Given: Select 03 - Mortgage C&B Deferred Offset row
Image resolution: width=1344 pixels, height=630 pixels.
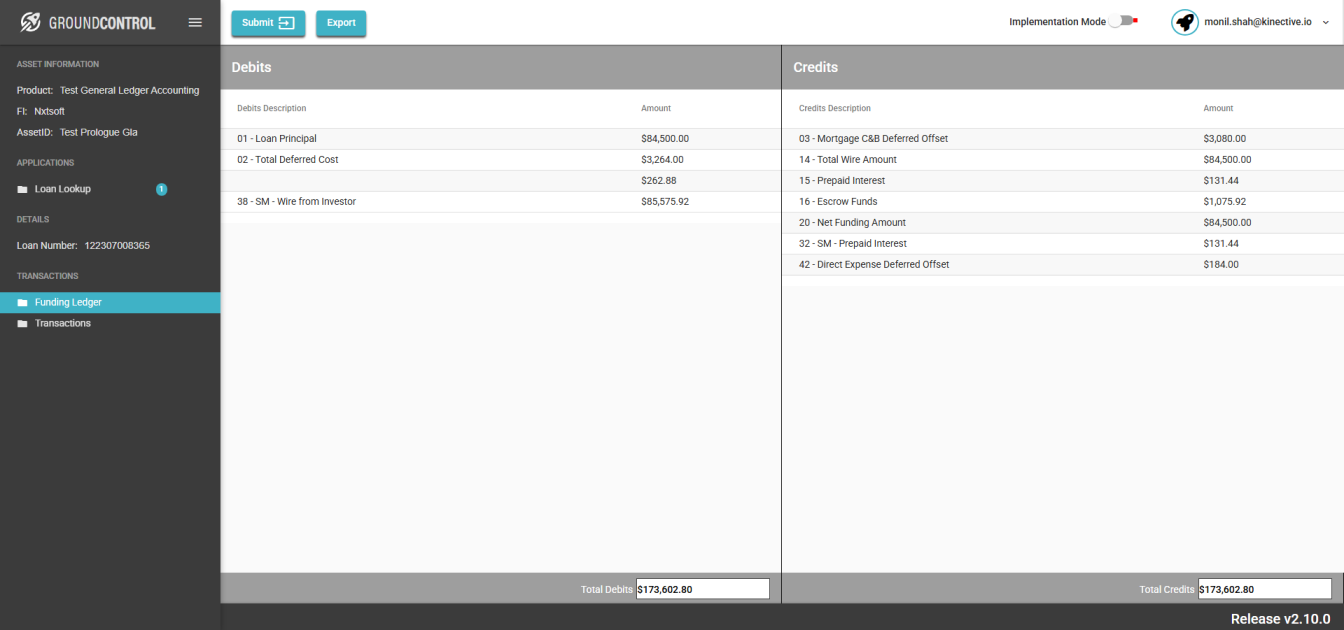Looking at the screenshot, I should (x=1063, y=139).
